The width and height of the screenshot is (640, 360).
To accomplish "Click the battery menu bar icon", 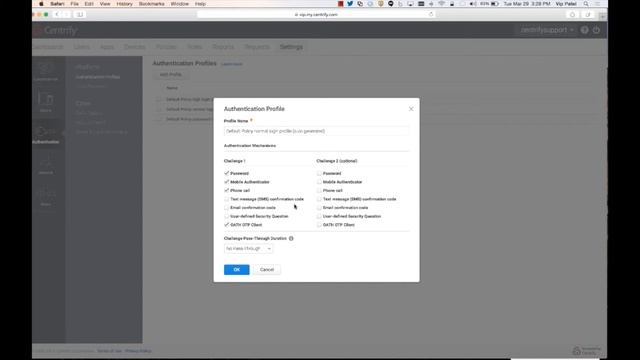I will (495, 4).
